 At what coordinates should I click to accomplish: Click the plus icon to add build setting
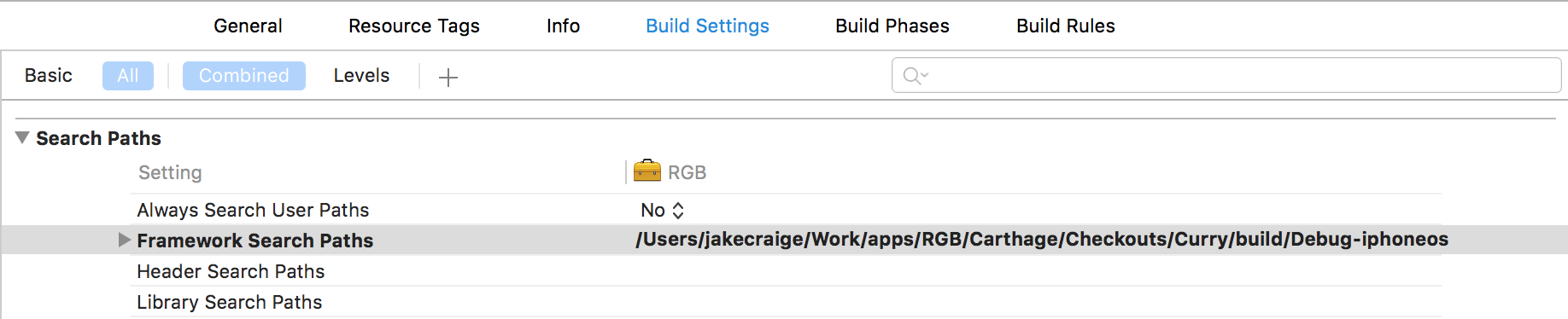click(448, 78)
